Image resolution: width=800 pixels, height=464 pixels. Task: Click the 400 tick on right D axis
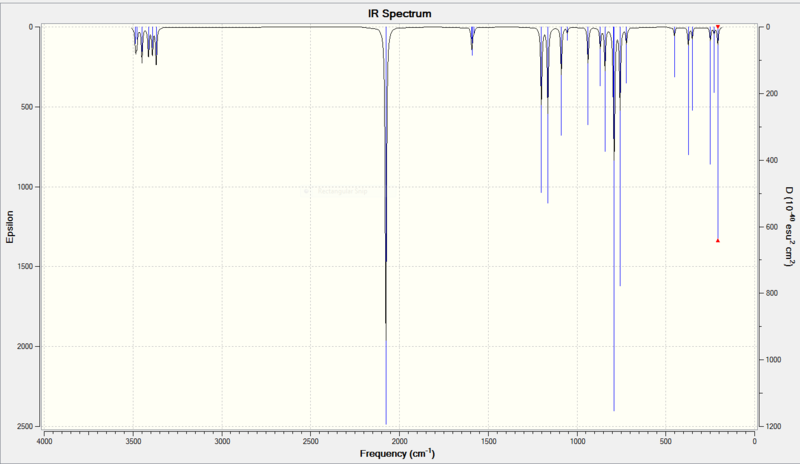(x=772, y=160)
